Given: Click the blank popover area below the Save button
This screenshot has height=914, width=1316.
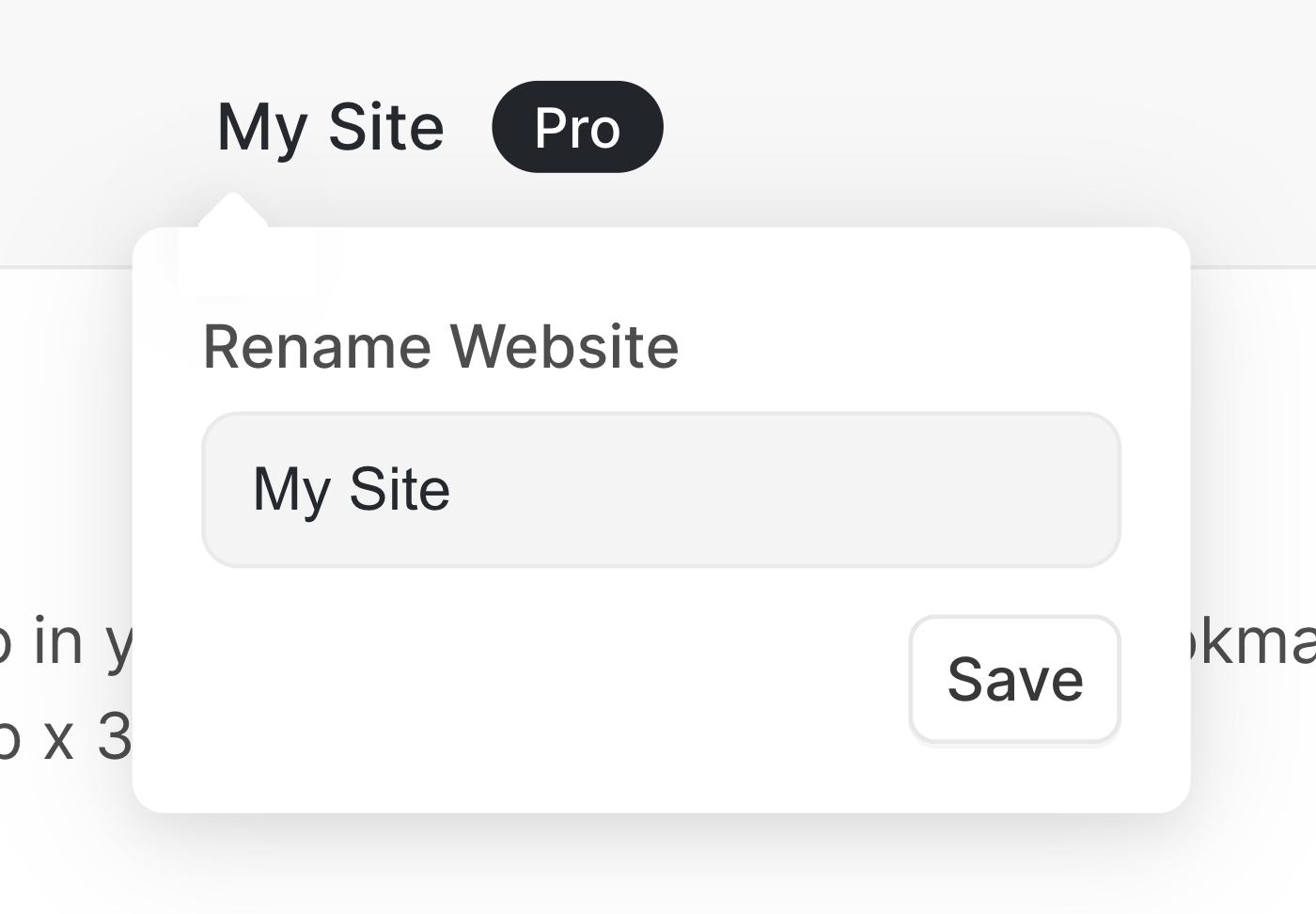Looking at the screenshot, I should 1014,779.
